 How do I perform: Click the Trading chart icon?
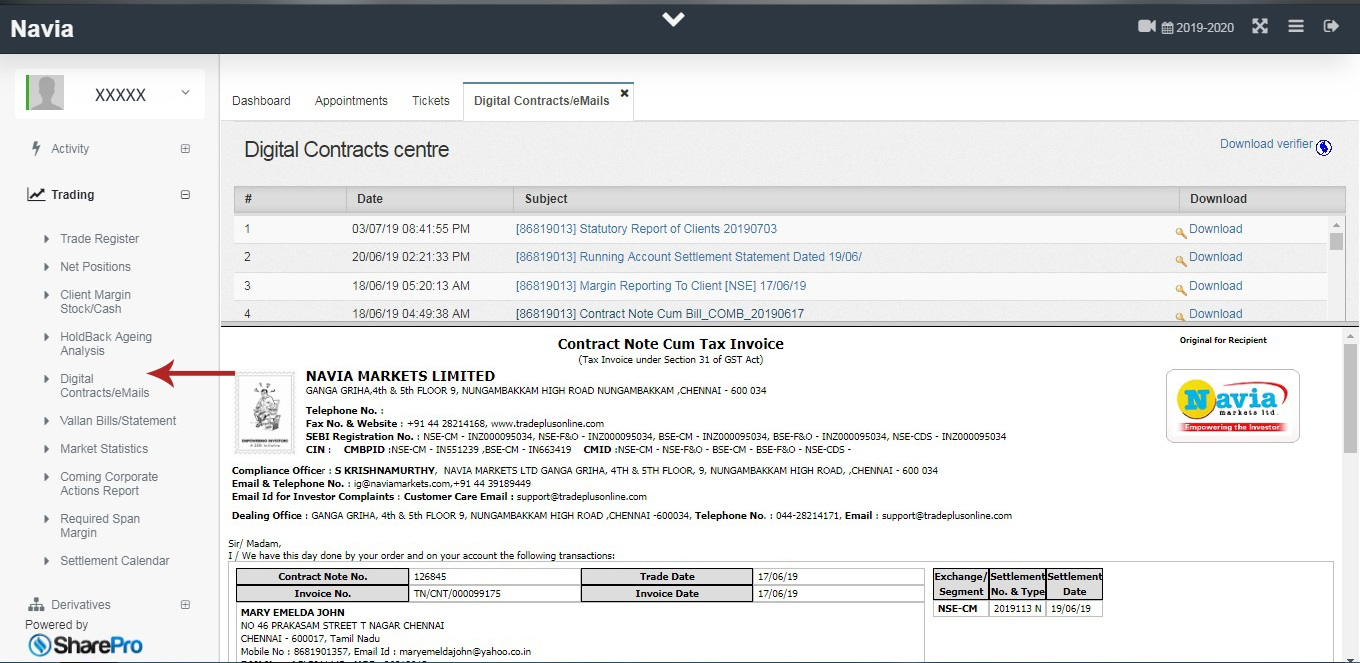click(36, 195)
